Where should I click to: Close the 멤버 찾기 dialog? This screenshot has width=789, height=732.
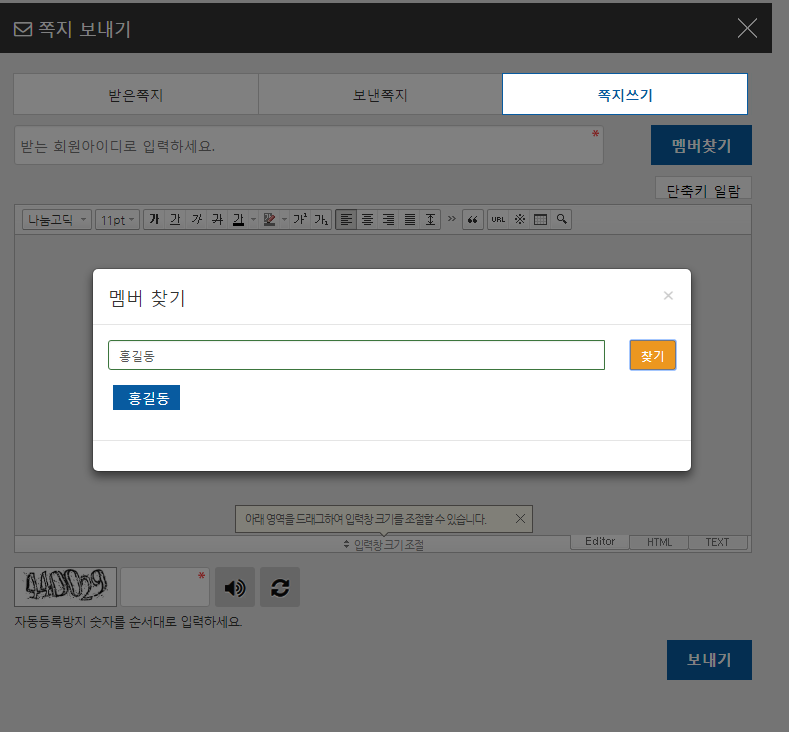point(668,295)
